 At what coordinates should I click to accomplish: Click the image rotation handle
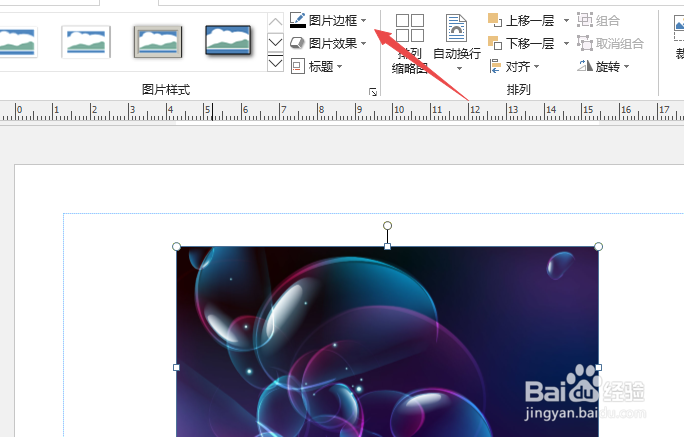(x=387, y=225)
